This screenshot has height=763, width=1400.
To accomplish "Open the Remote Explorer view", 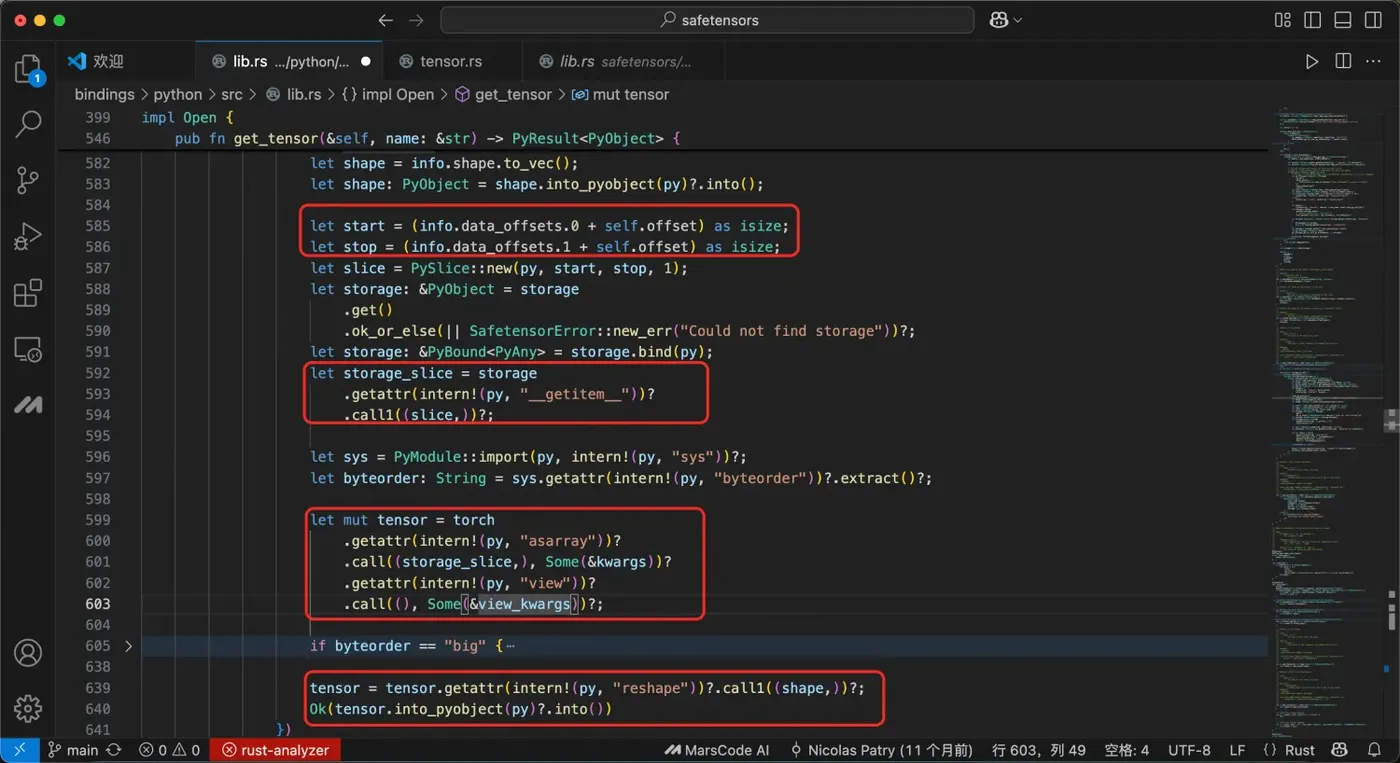I will click(28, 349).
